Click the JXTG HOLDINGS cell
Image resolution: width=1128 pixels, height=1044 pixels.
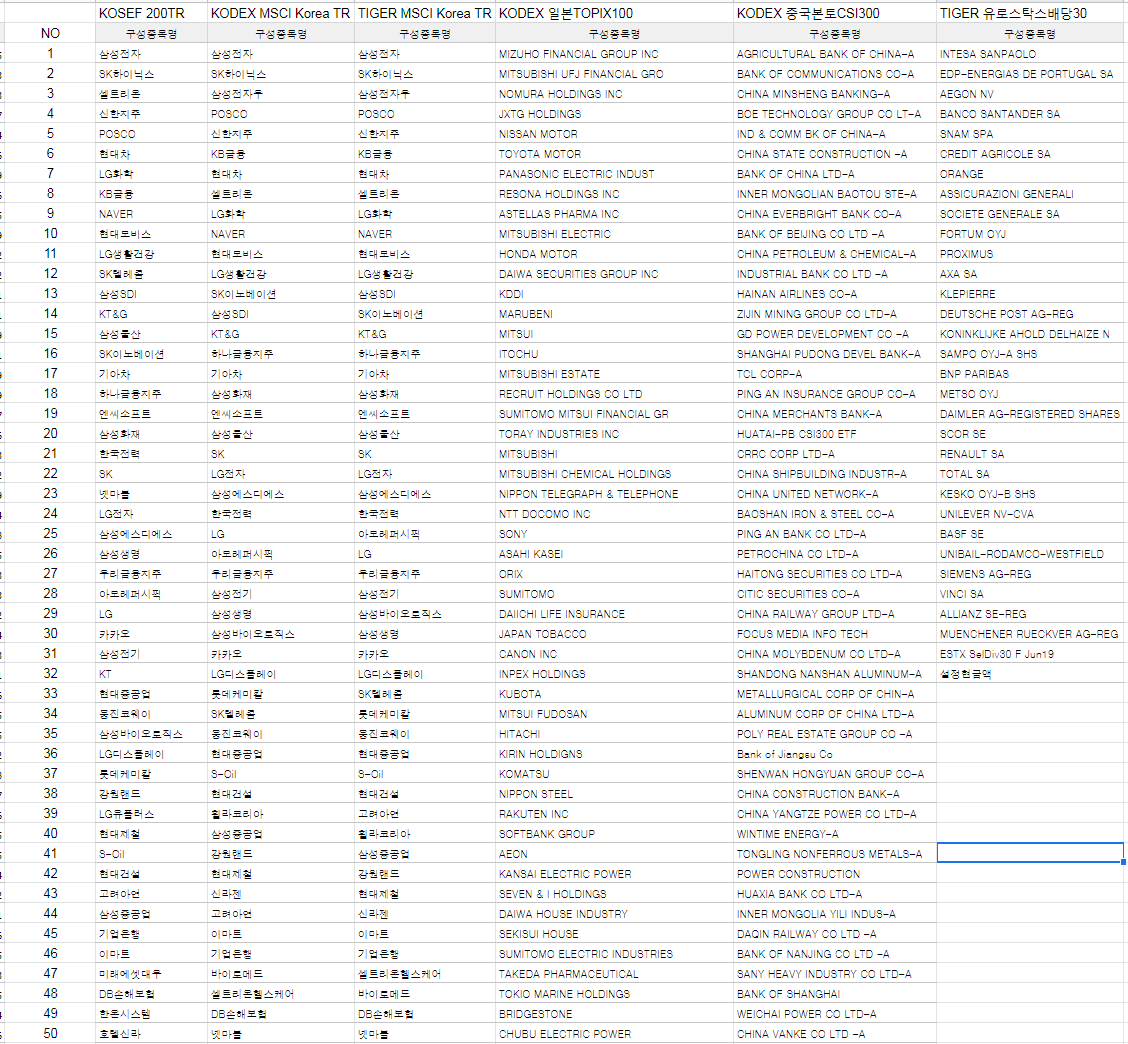pos(614,114)
